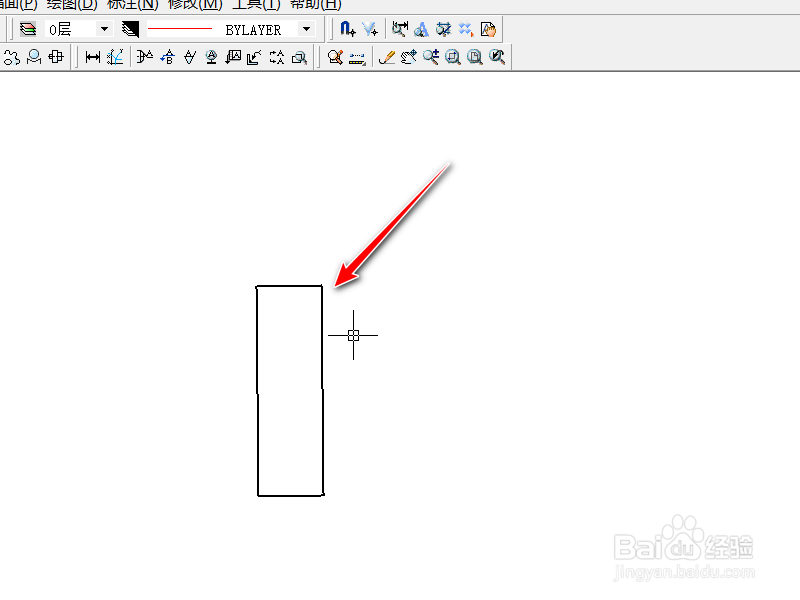The width and height of the screenshot is (800, 600).
Task: Select the linear dimension tool
Action: [93, 57]
